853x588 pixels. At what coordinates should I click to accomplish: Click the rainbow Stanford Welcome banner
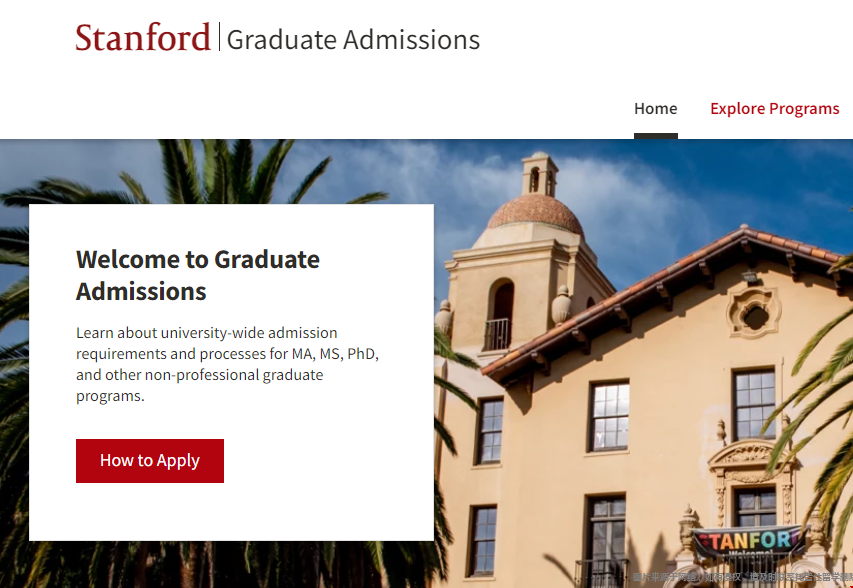749,543
